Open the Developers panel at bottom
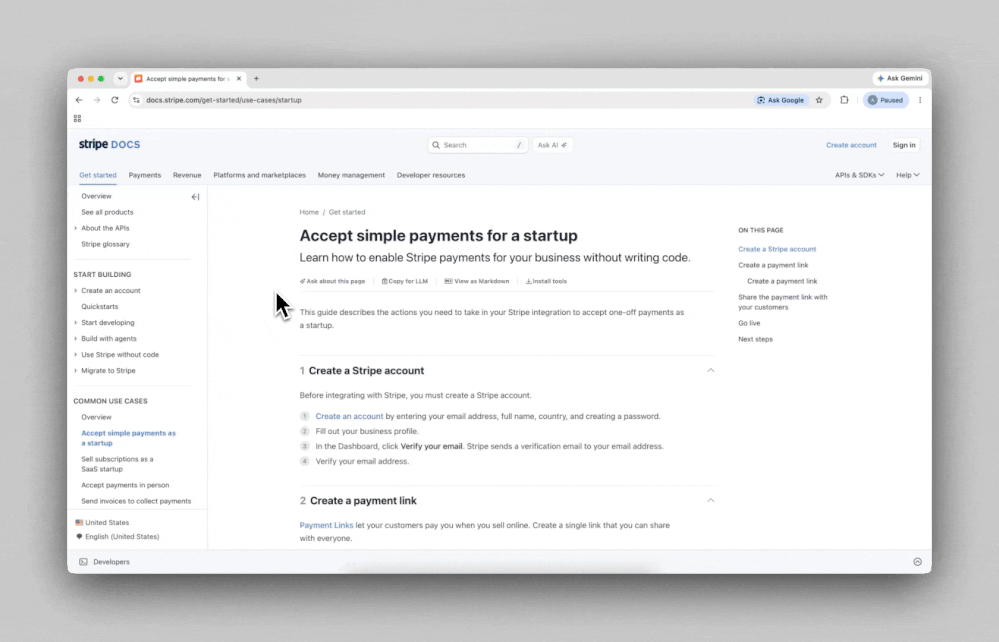The image size is (999, 642). [x=105, y=562]
